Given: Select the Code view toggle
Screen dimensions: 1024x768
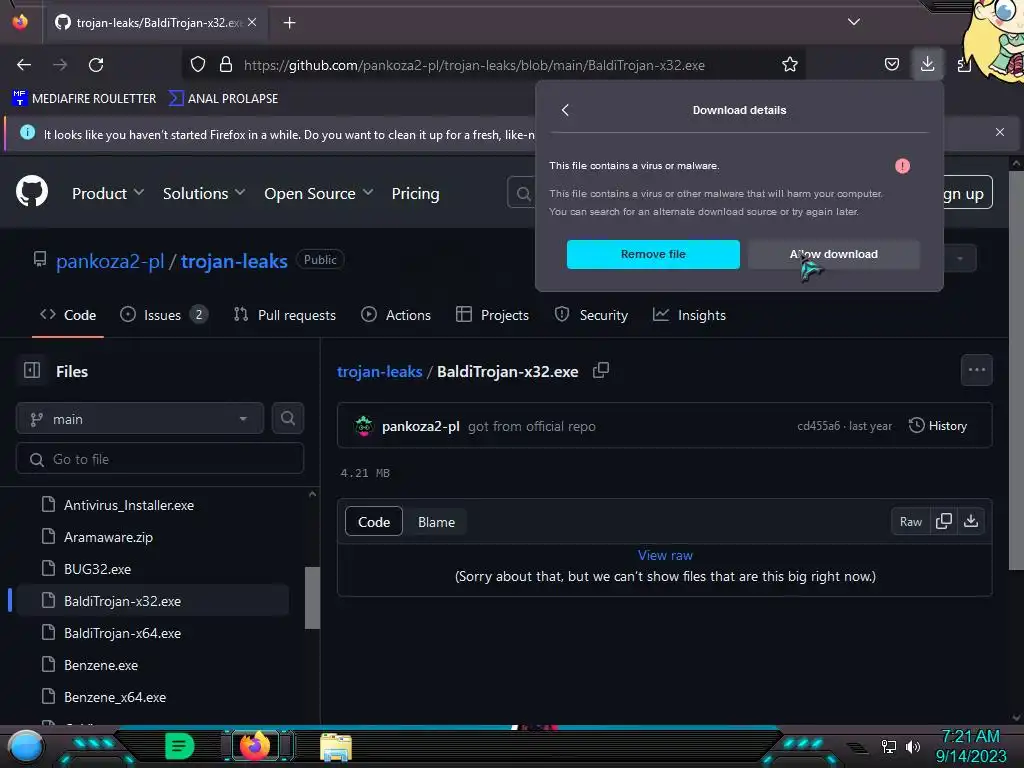Looking at the screenshot, I should click(374, 522).
